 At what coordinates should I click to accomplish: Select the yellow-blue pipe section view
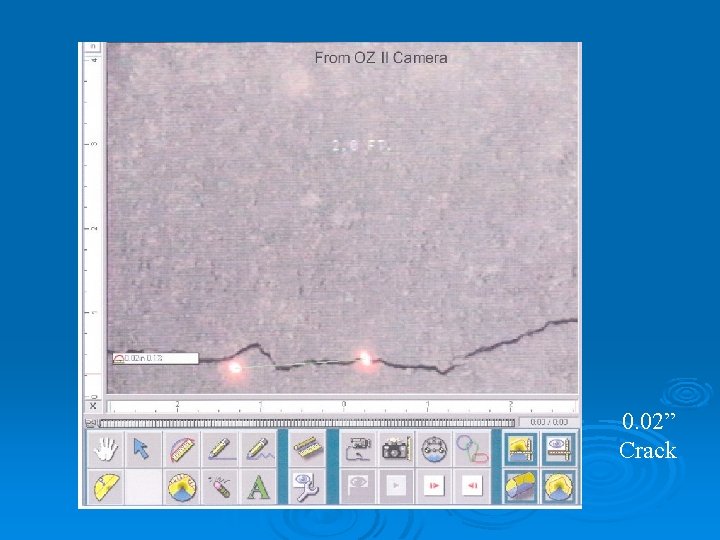[521, 487]
